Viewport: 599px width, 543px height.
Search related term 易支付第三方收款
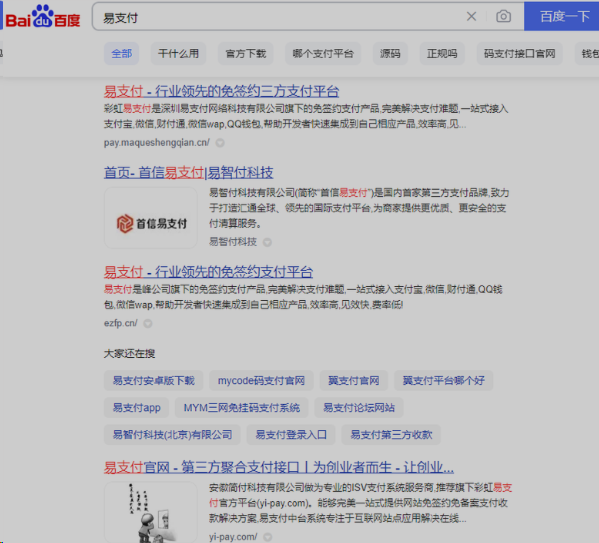click(391, 435)
